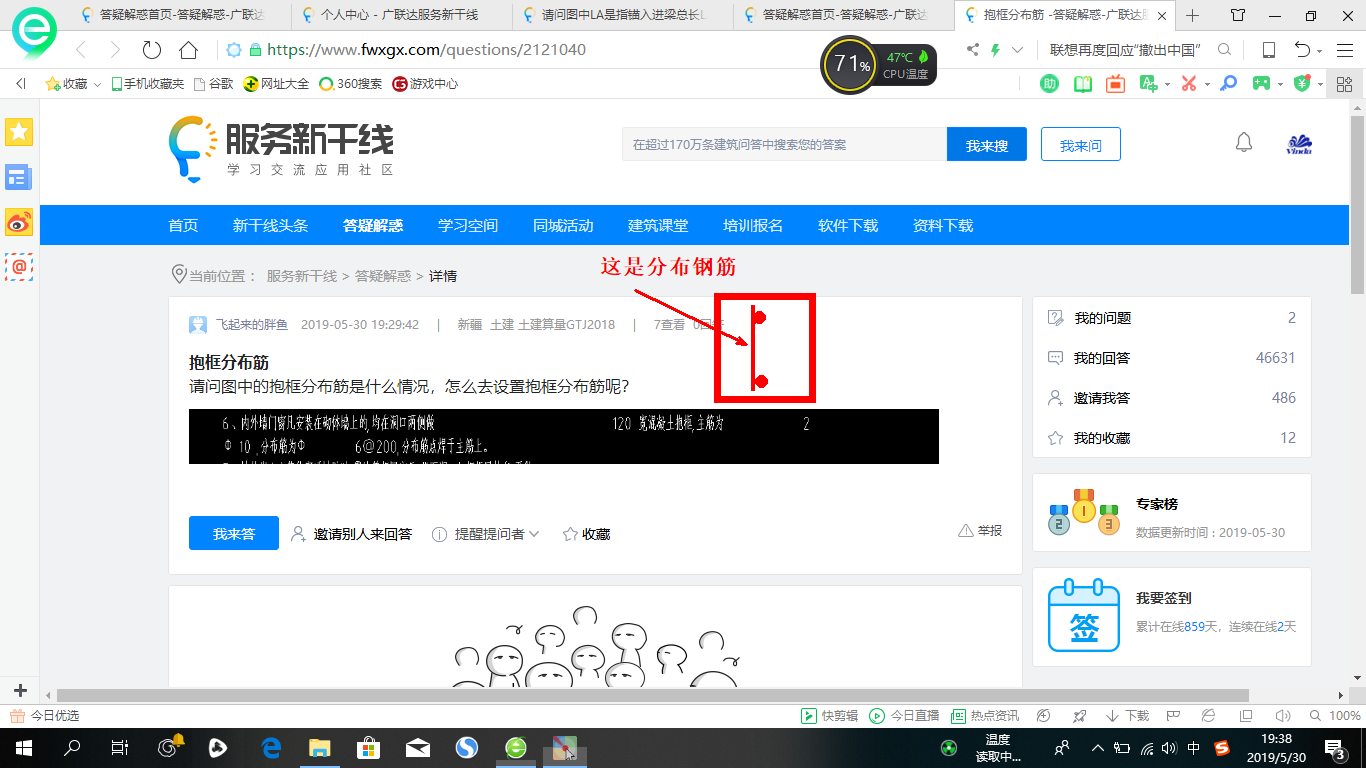Viewport: 1366px width, 768px height.
Task: Click the blue 我来答 answer button
Action: click(233, 534)
